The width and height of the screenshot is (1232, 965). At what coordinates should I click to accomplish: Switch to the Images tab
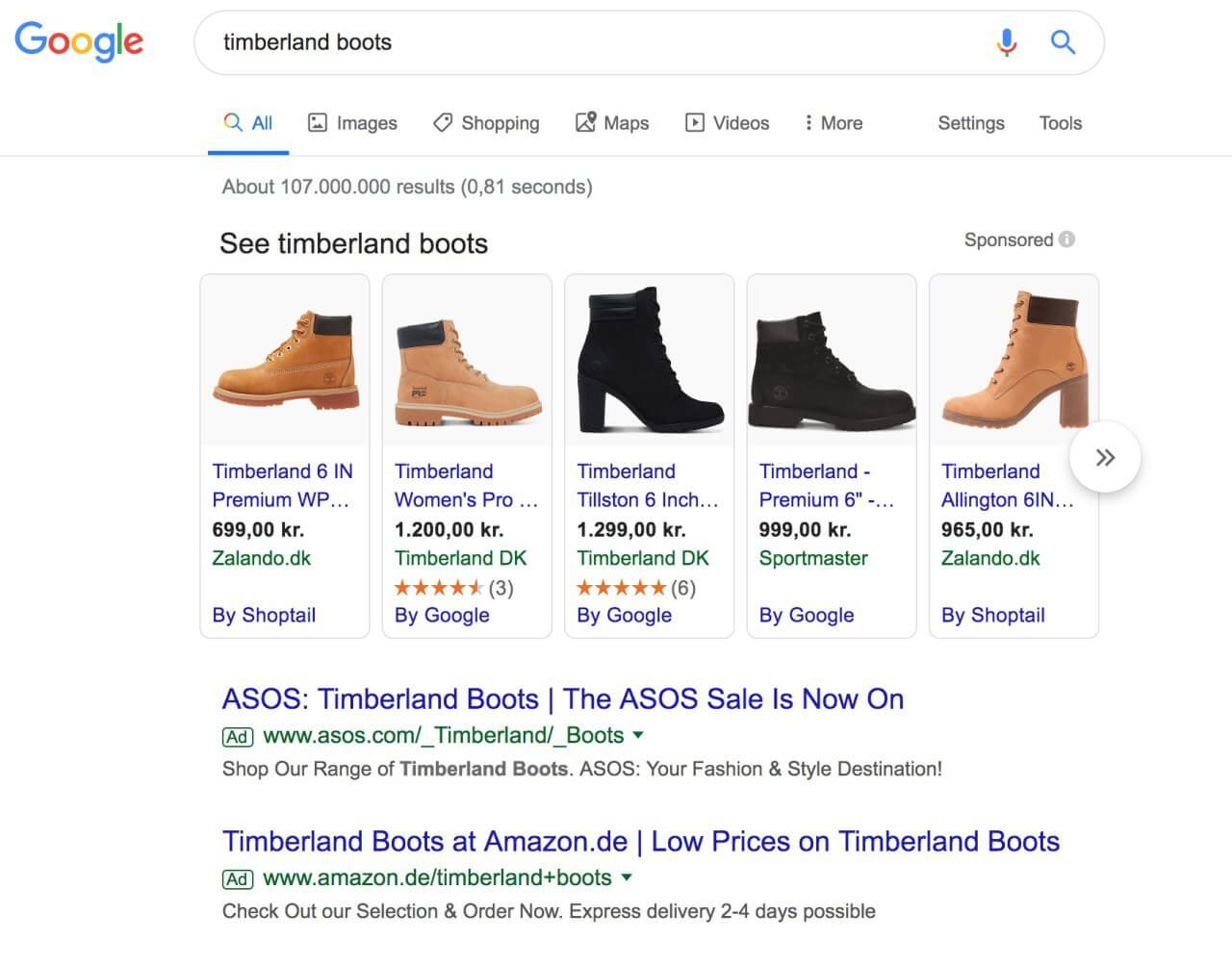352,123
